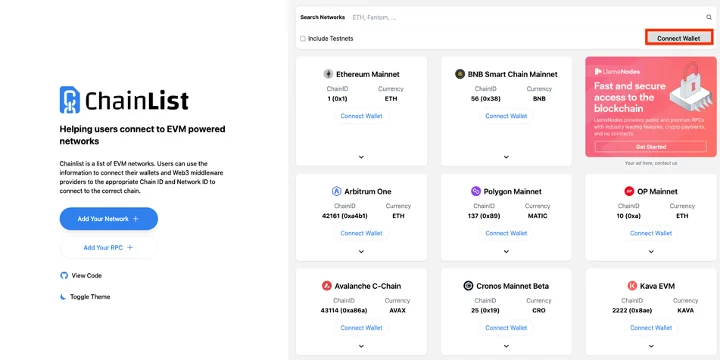
Task: Expand the OP Mainnet card details
Action: (x=651, y=252)
